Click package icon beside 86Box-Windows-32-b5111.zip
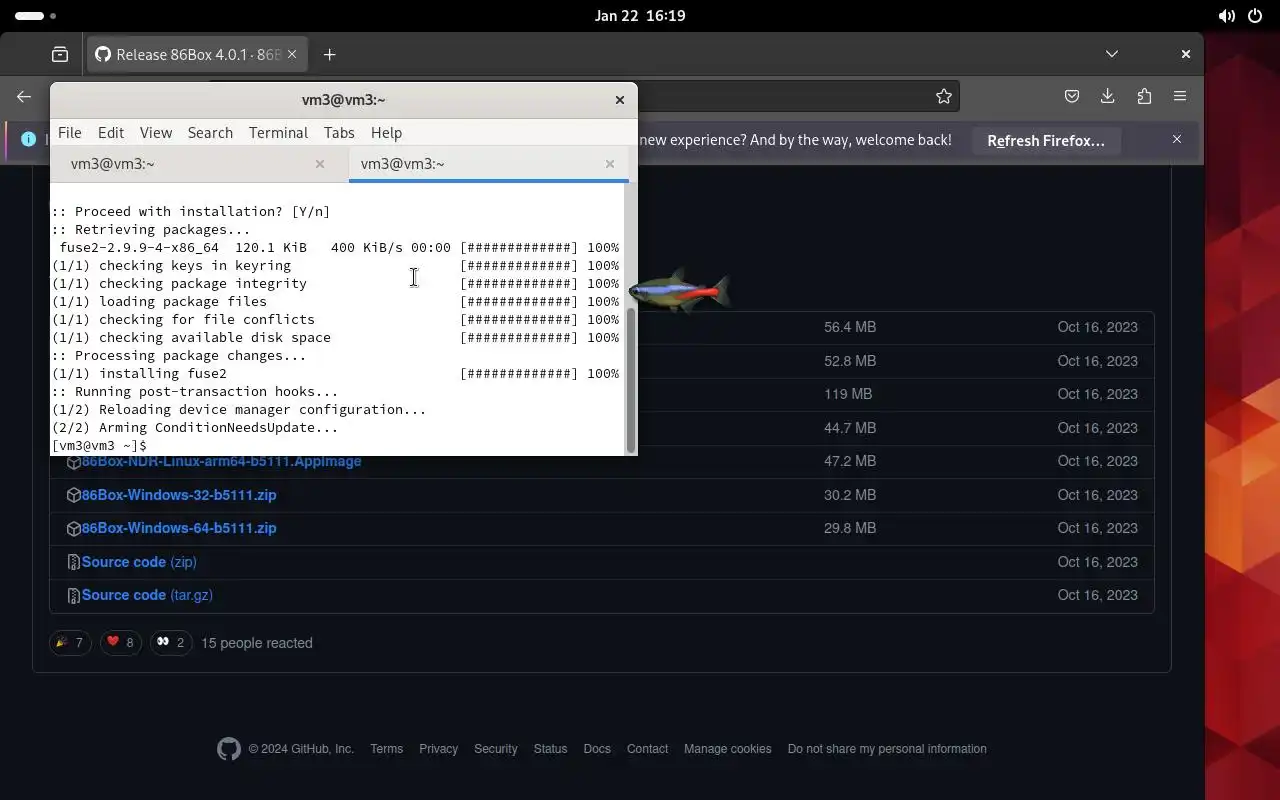The height and width of the screenshot is (800, 1280). click(x=73, y=495)
